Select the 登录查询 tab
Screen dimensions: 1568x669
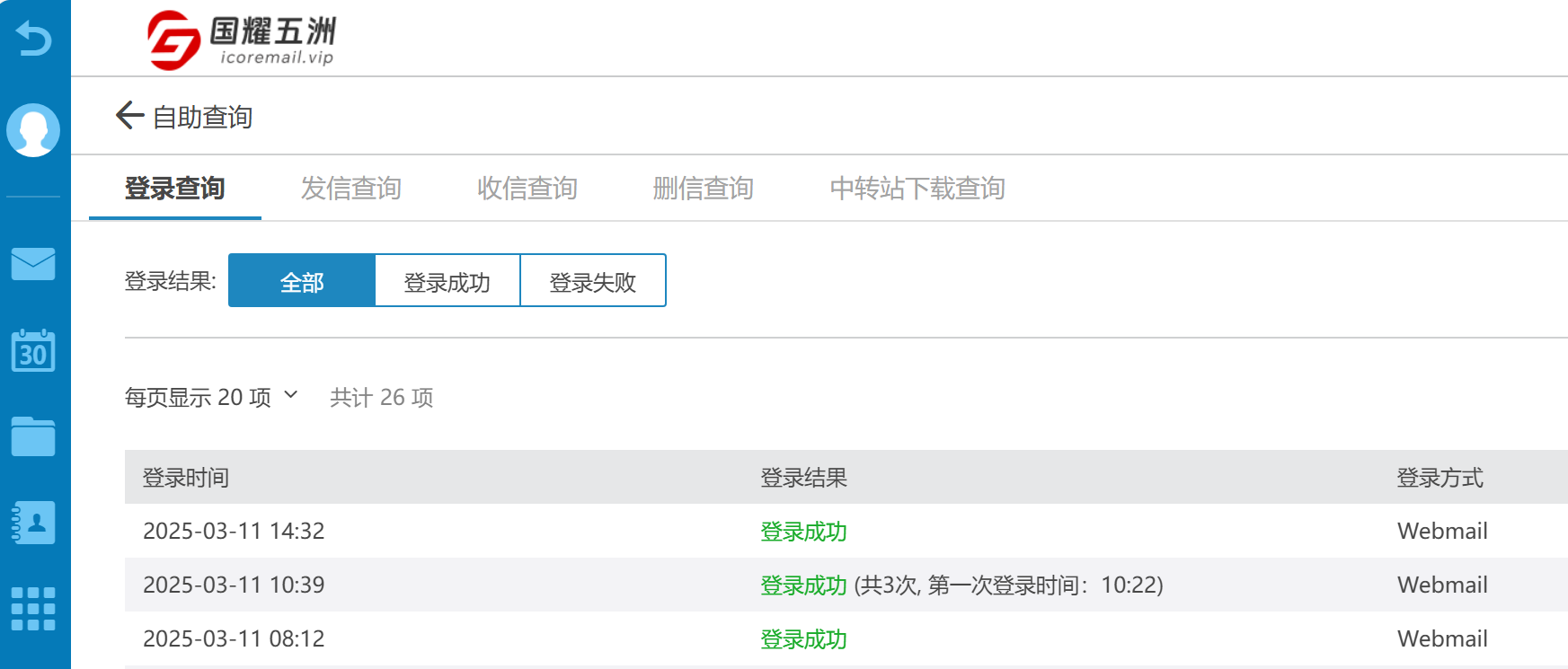pos(174,189)
